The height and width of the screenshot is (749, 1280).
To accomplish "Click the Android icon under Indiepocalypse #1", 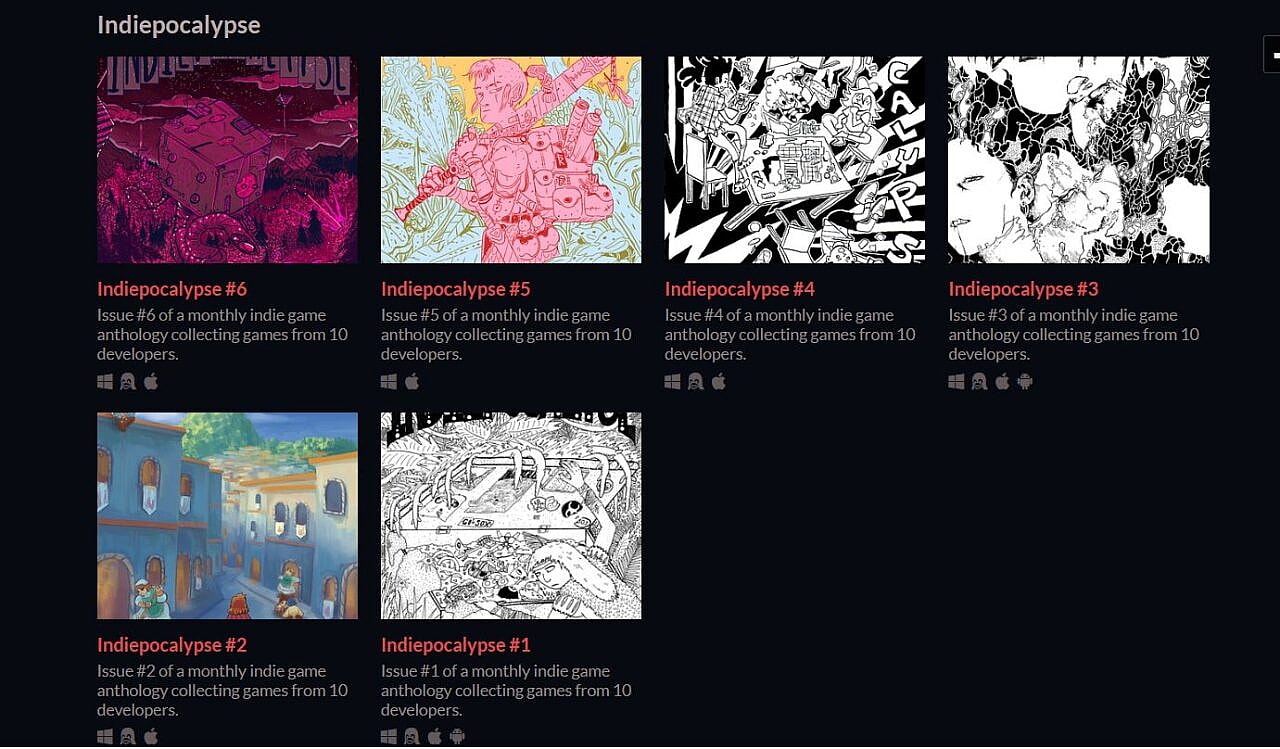I will (457, 737).
